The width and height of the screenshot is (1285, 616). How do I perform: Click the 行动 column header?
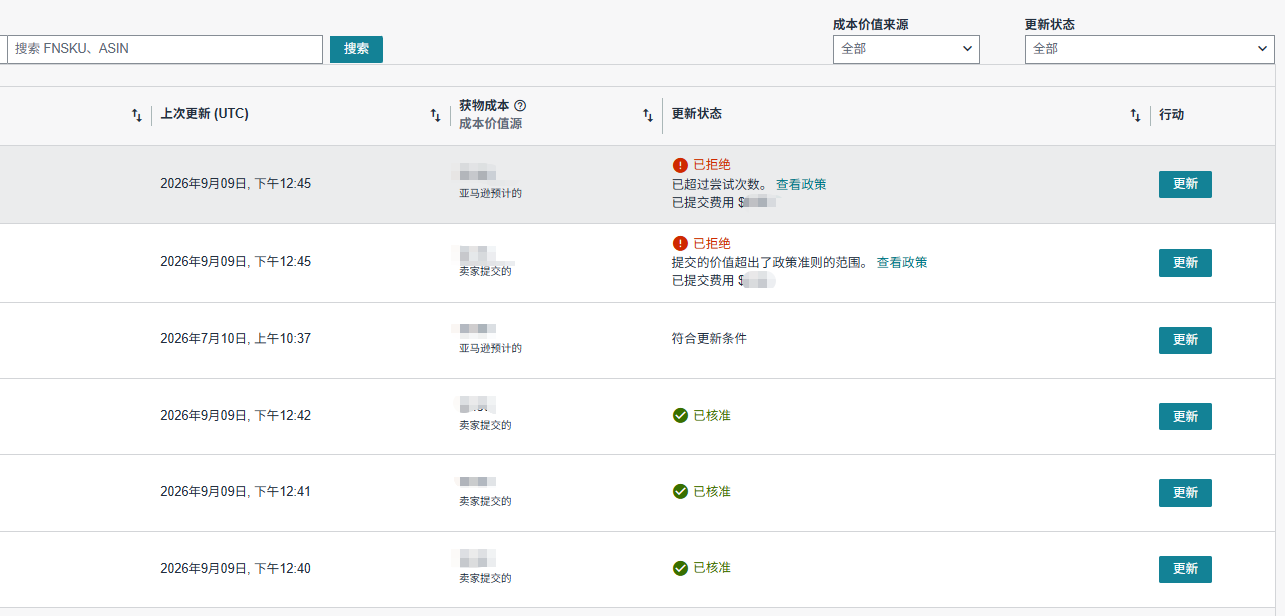pos(1171,114)
